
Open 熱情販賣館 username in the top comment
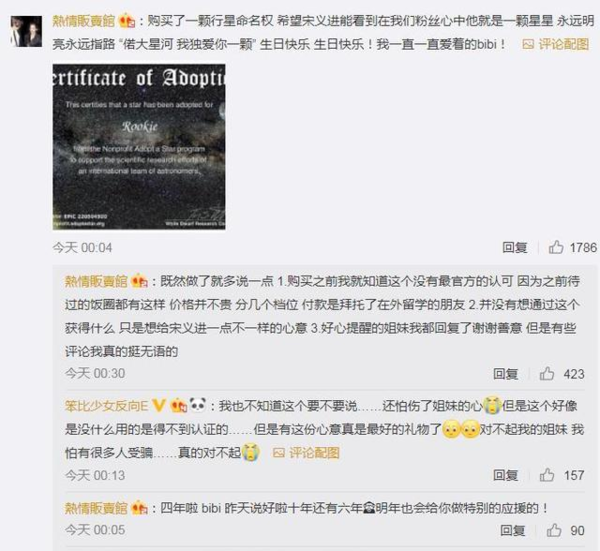point(83,21)
